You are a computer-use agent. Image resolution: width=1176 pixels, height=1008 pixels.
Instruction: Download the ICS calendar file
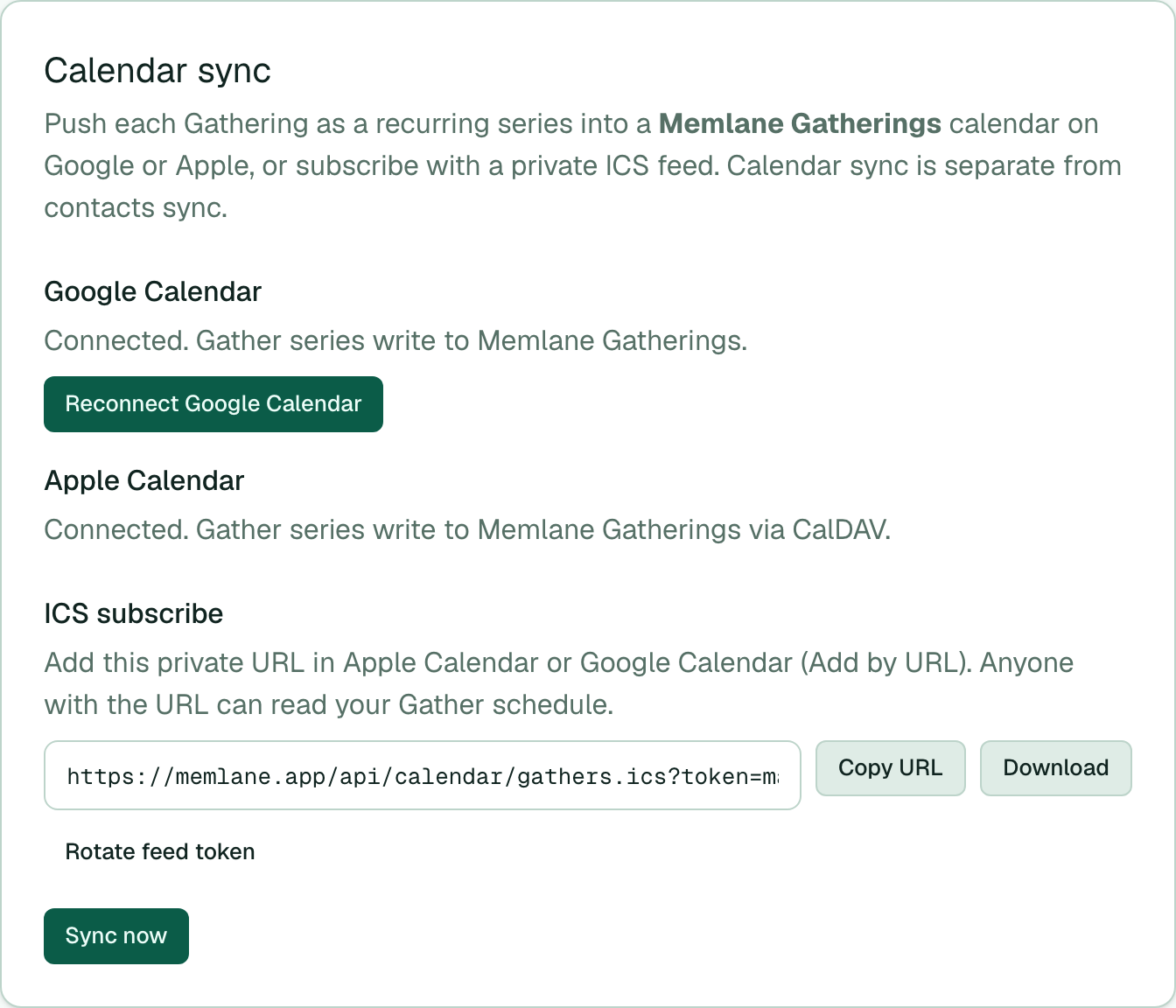click(1056, 768)
